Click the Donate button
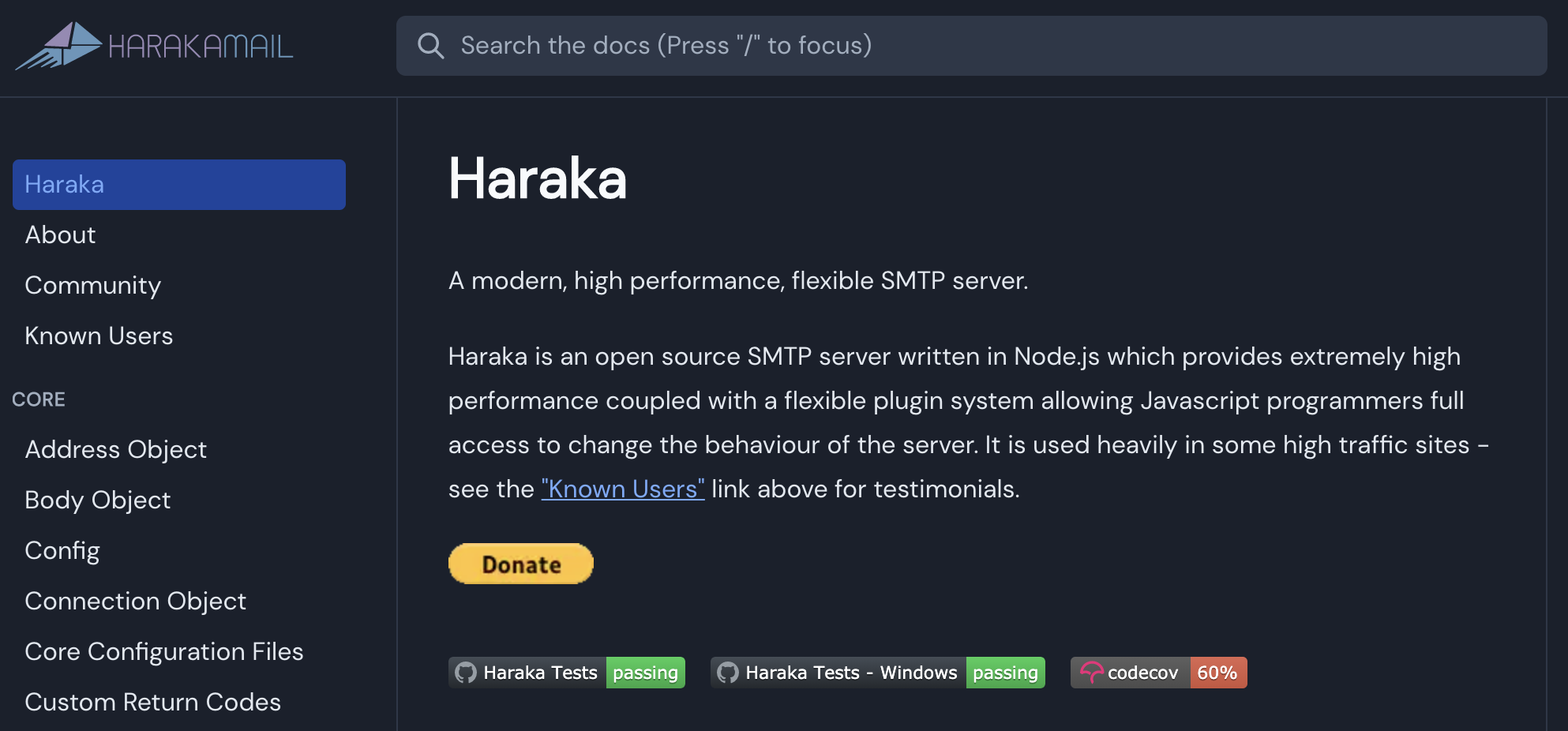Image resolution: width=1568 pixels, height=731 pixels. [x=520, y=563]
